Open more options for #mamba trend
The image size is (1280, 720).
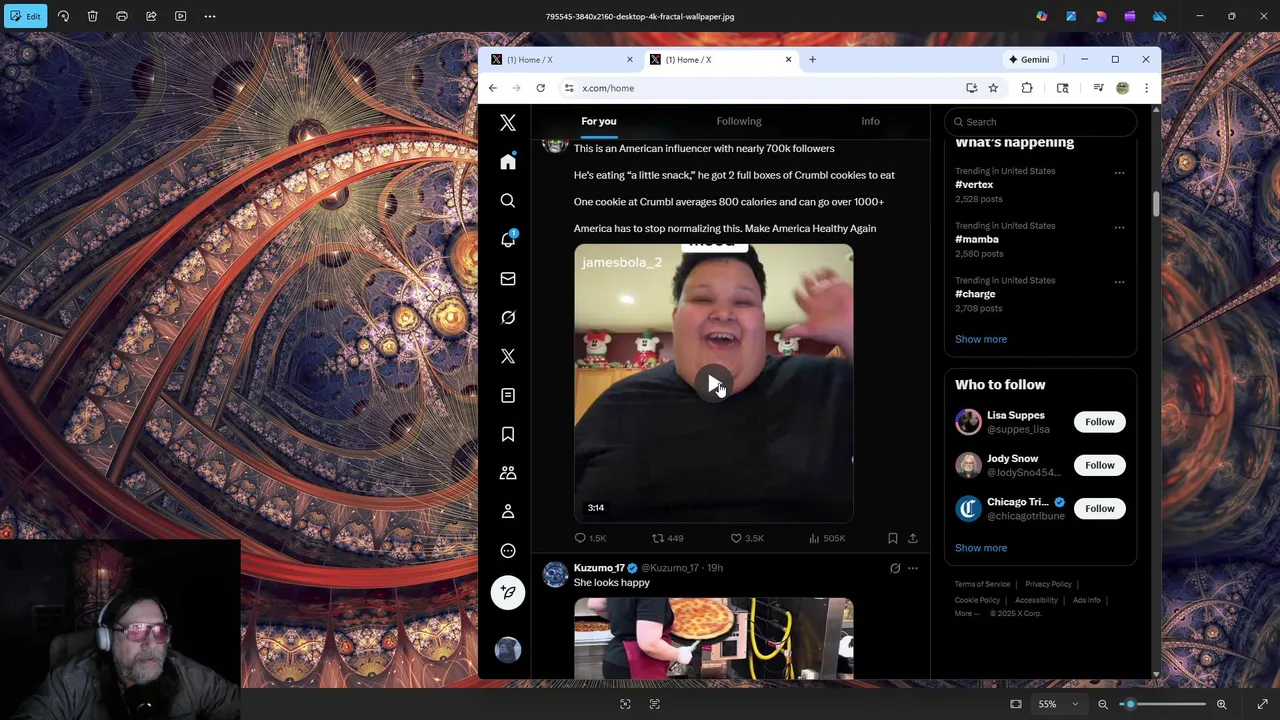[x=1119, y=227]
